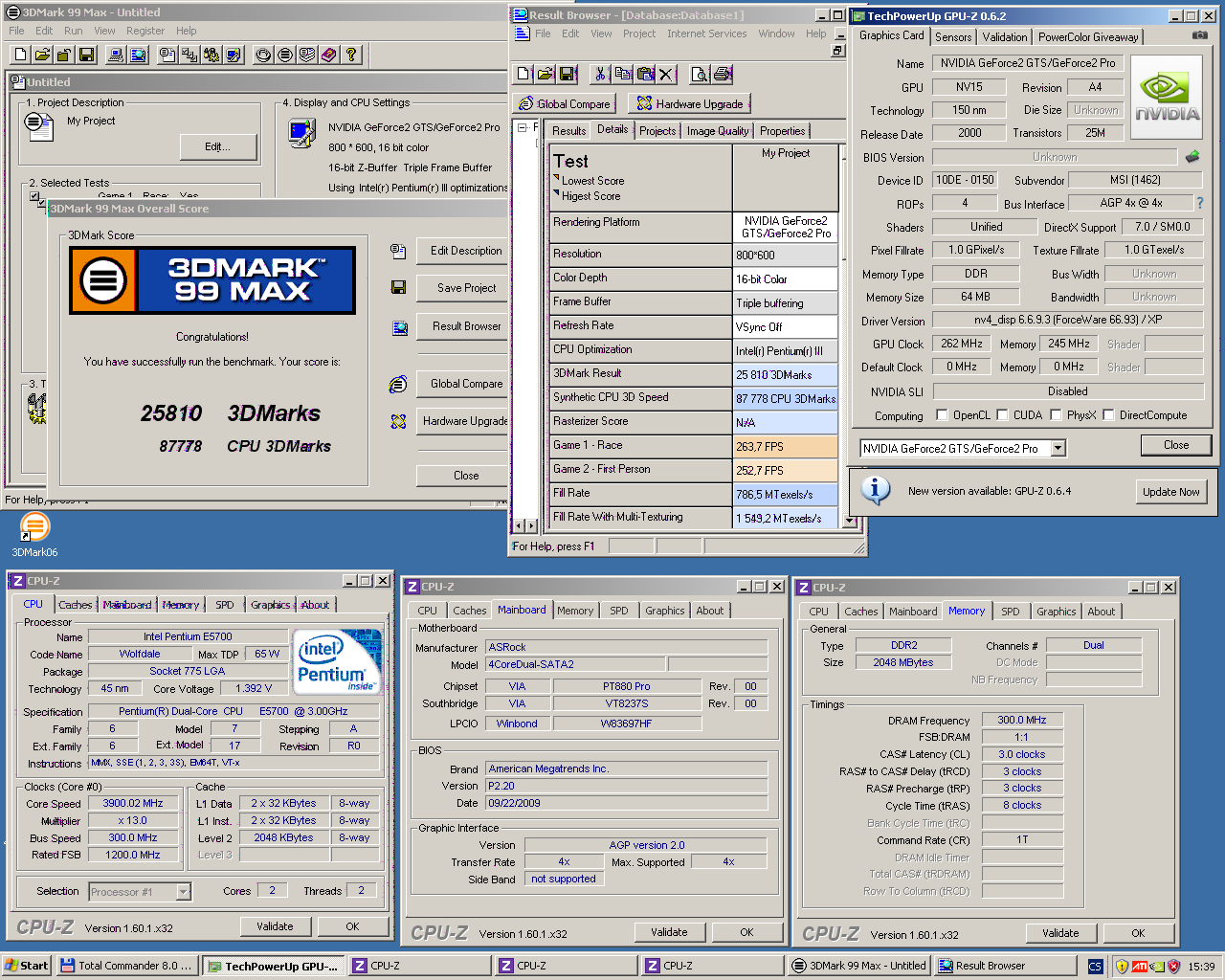The image size is (1225, 980).
Task: Switch to 3DMark 99 Max taskbar button
Action: coord(859,966)
